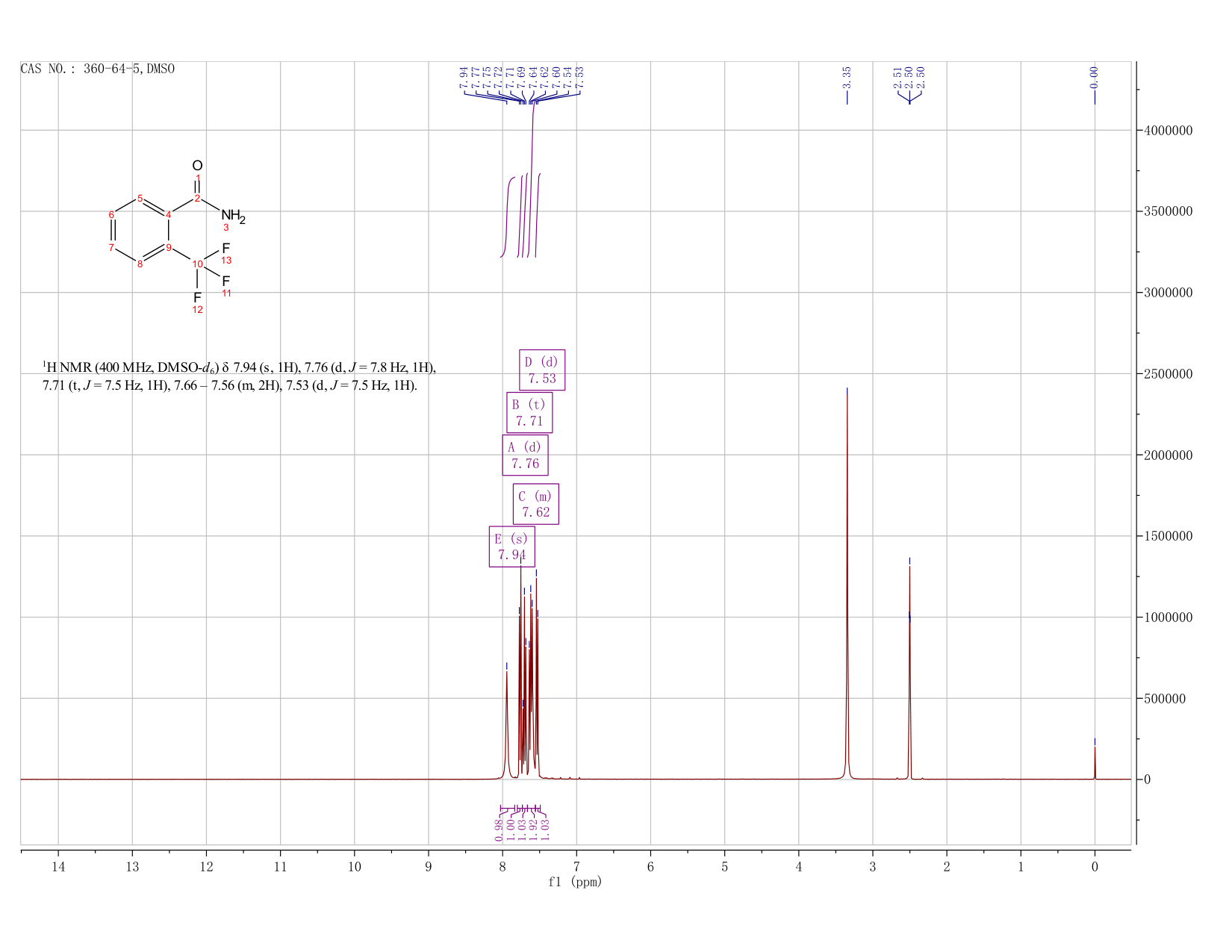Select the water peak at 3.35 ppm

pyautogui.click(x=847, y=582)
